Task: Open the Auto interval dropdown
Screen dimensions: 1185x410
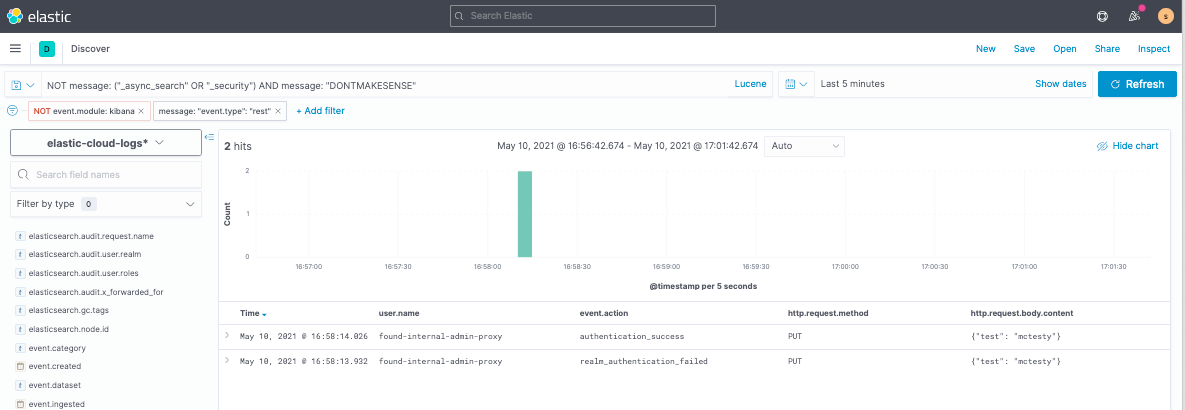Action: [x=805, y=146]
